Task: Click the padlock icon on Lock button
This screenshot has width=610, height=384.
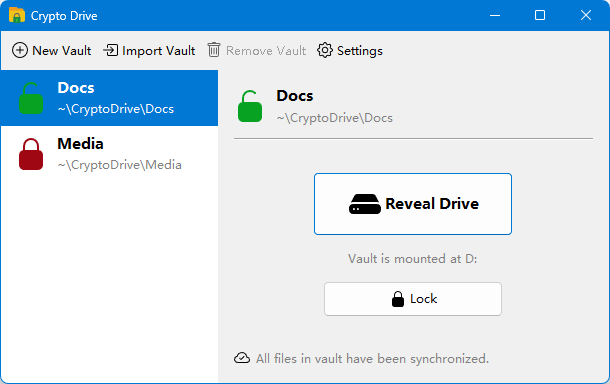Action: pyautogui.click(x=398, y=299)
